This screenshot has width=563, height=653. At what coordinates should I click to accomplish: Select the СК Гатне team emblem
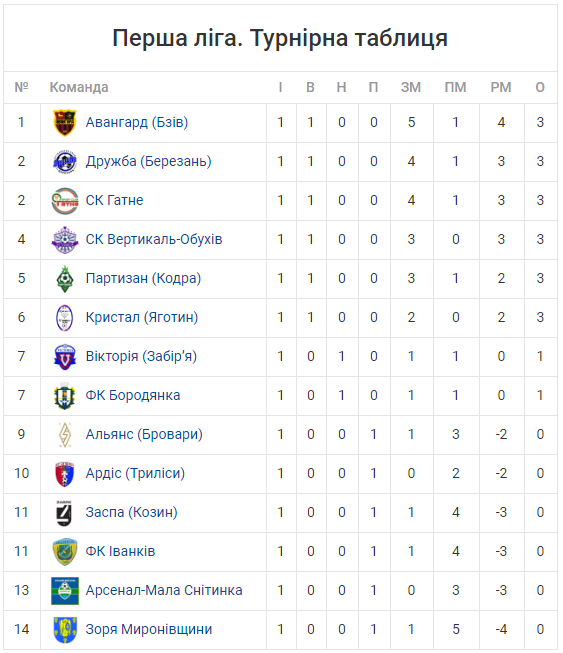[65, 201]
